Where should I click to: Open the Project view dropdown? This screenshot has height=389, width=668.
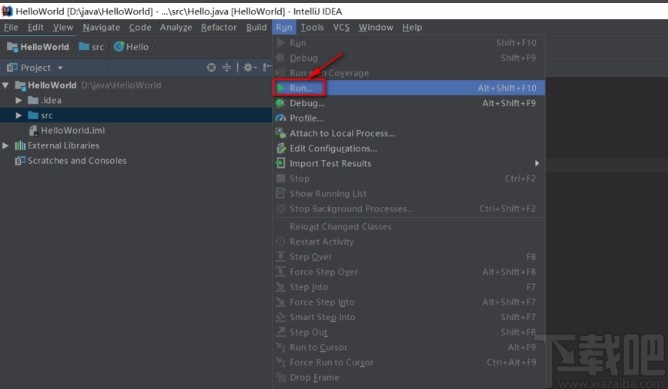(60, 68)
